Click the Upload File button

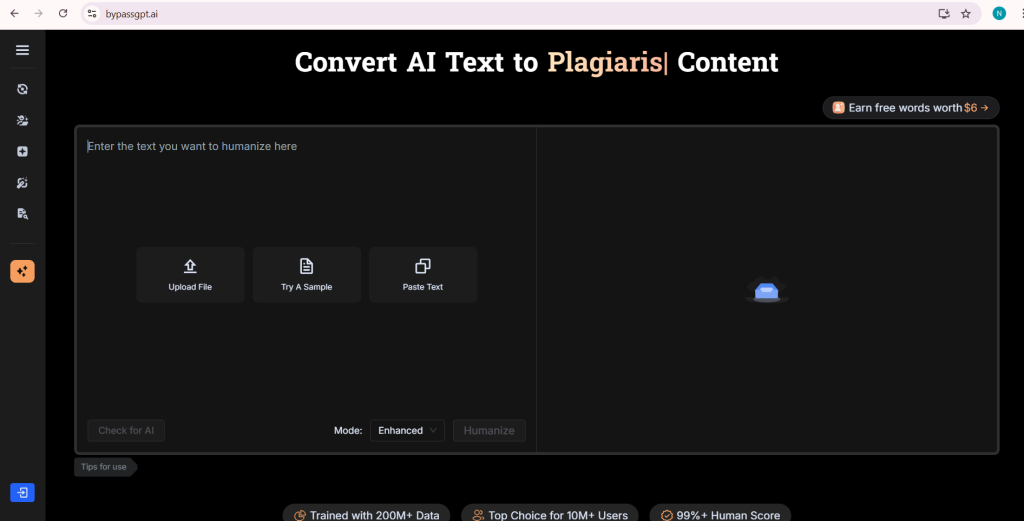(190, 275)
